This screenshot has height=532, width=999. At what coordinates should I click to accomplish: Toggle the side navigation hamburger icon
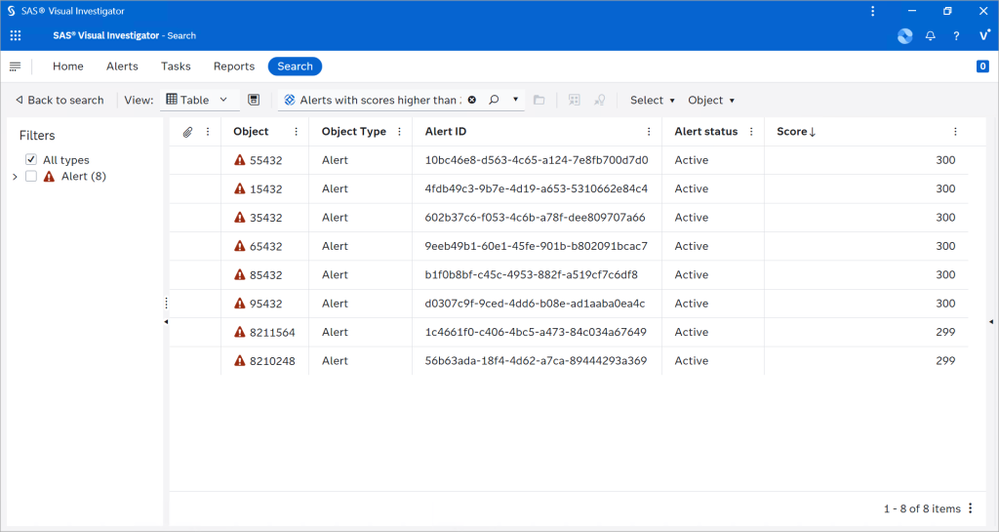click(15, 66)
